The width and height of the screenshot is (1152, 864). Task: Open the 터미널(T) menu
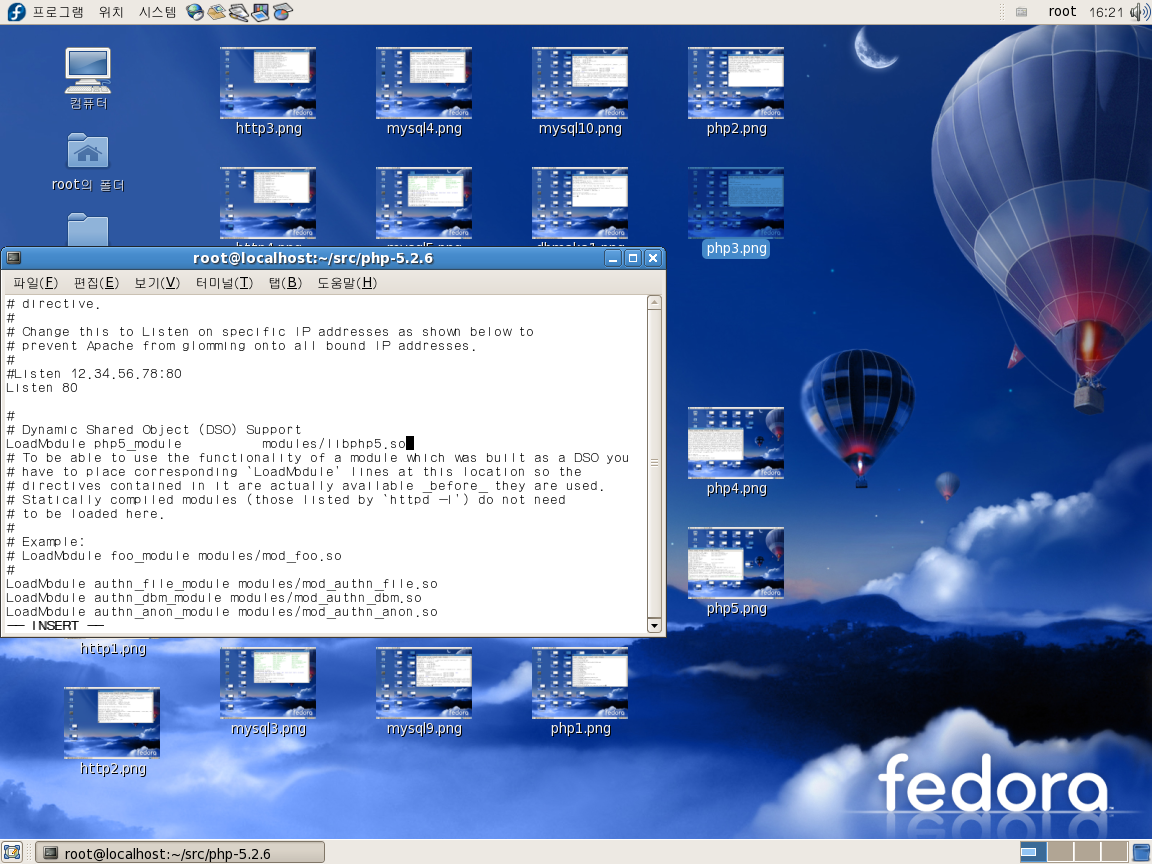pos(224,283)
